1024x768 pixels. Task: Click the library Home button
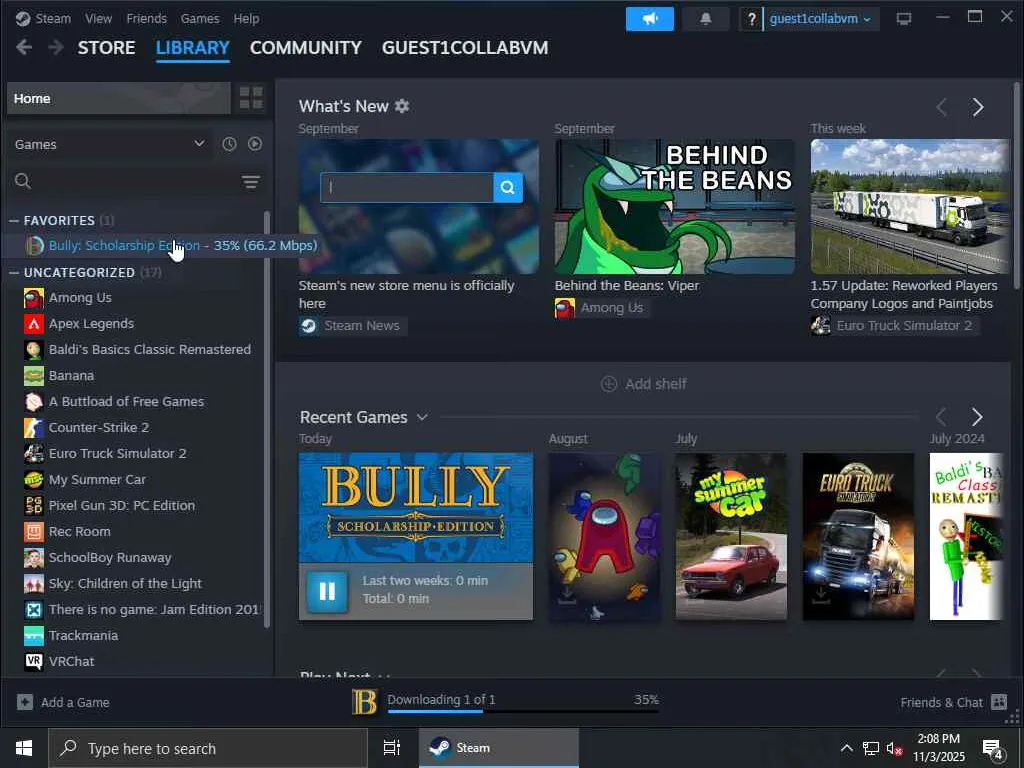pos(119,99)
